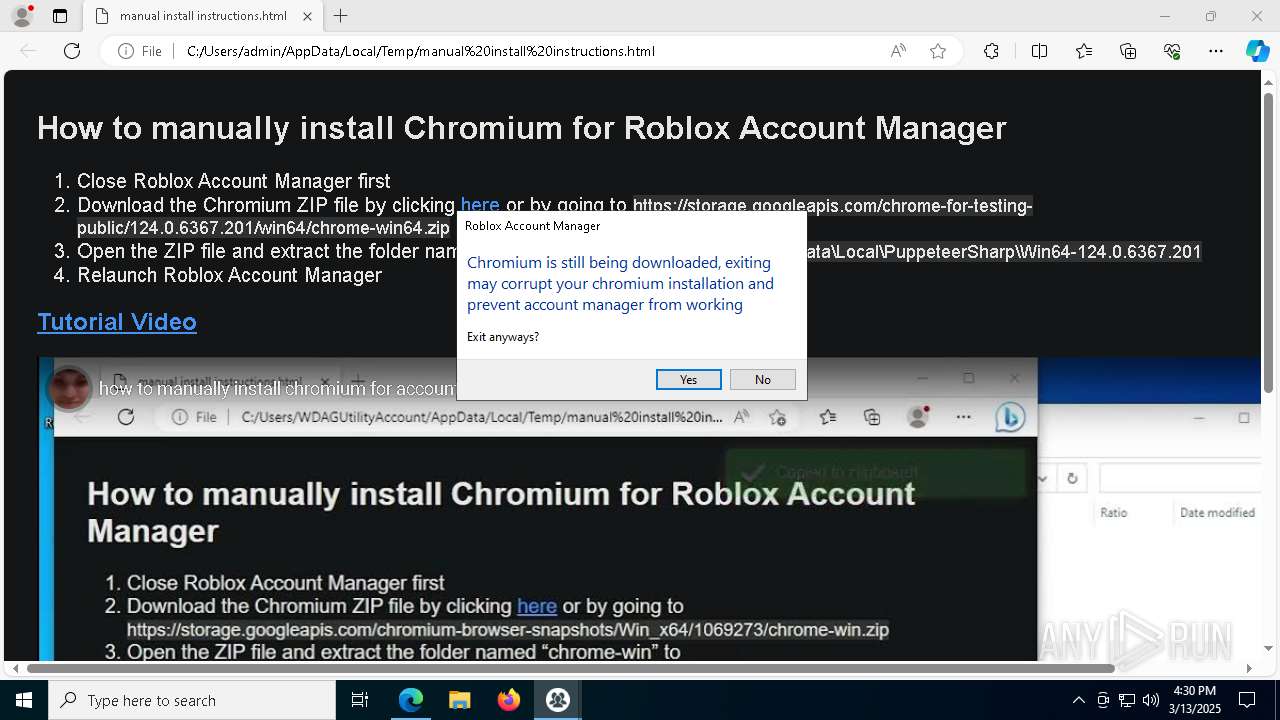The width and height of the screenshot is (1280, 720).
Task: Open Firefox from taskbar
Action: (x=509, y=700)
